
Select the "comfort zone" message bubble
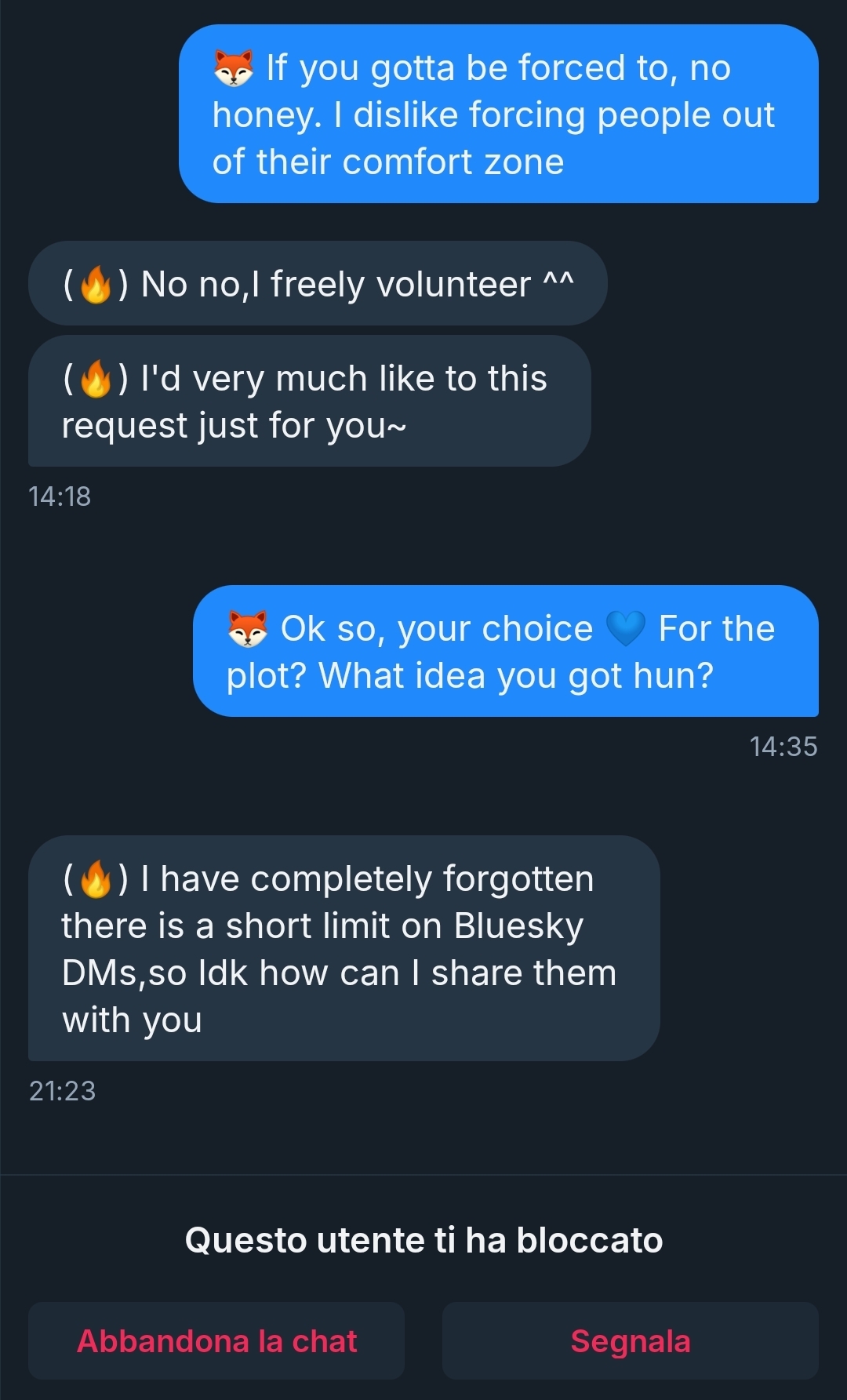click(499, 115)
